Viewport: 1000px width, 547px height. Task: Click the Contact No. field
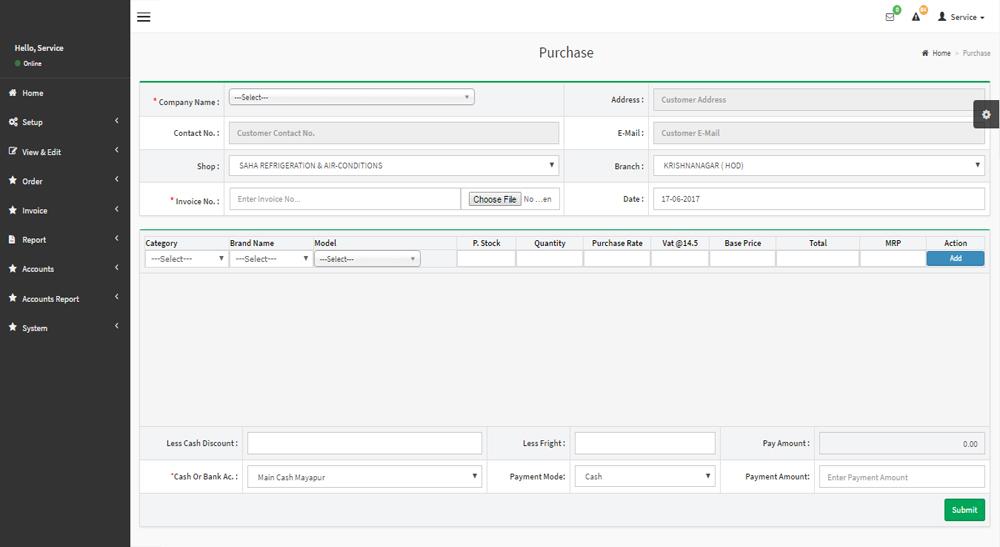[393, 133]
